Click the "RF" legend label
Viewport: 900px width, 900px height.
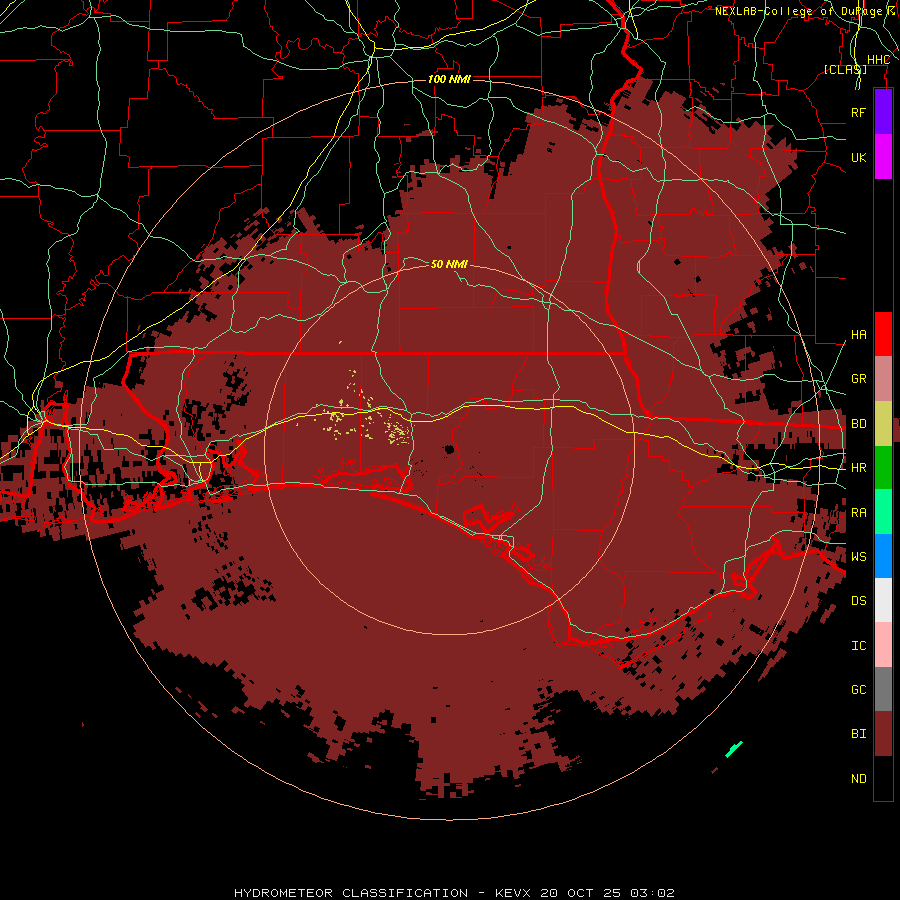[859, 112]
